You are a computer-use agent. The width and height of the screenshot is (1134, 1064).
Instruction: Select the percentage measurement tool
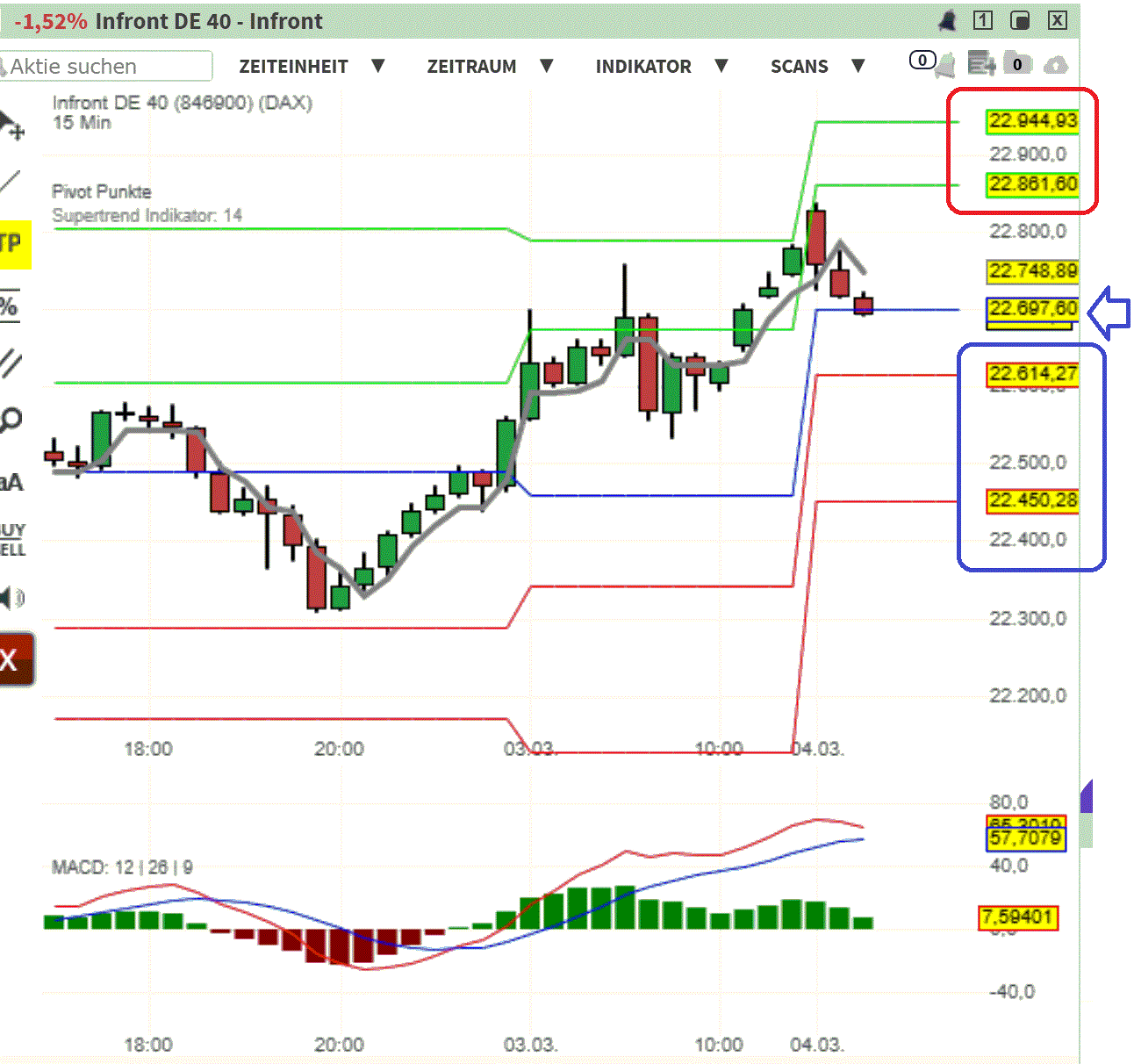11,306
